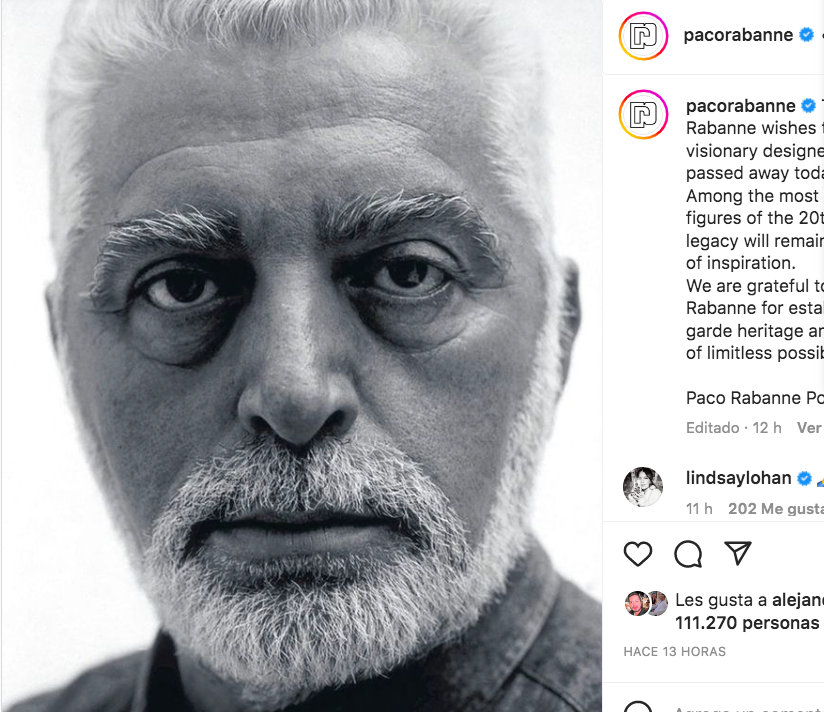Open the 111.270 personas likes list
Viewport: 824px width, 712px height.
[747, 623]
